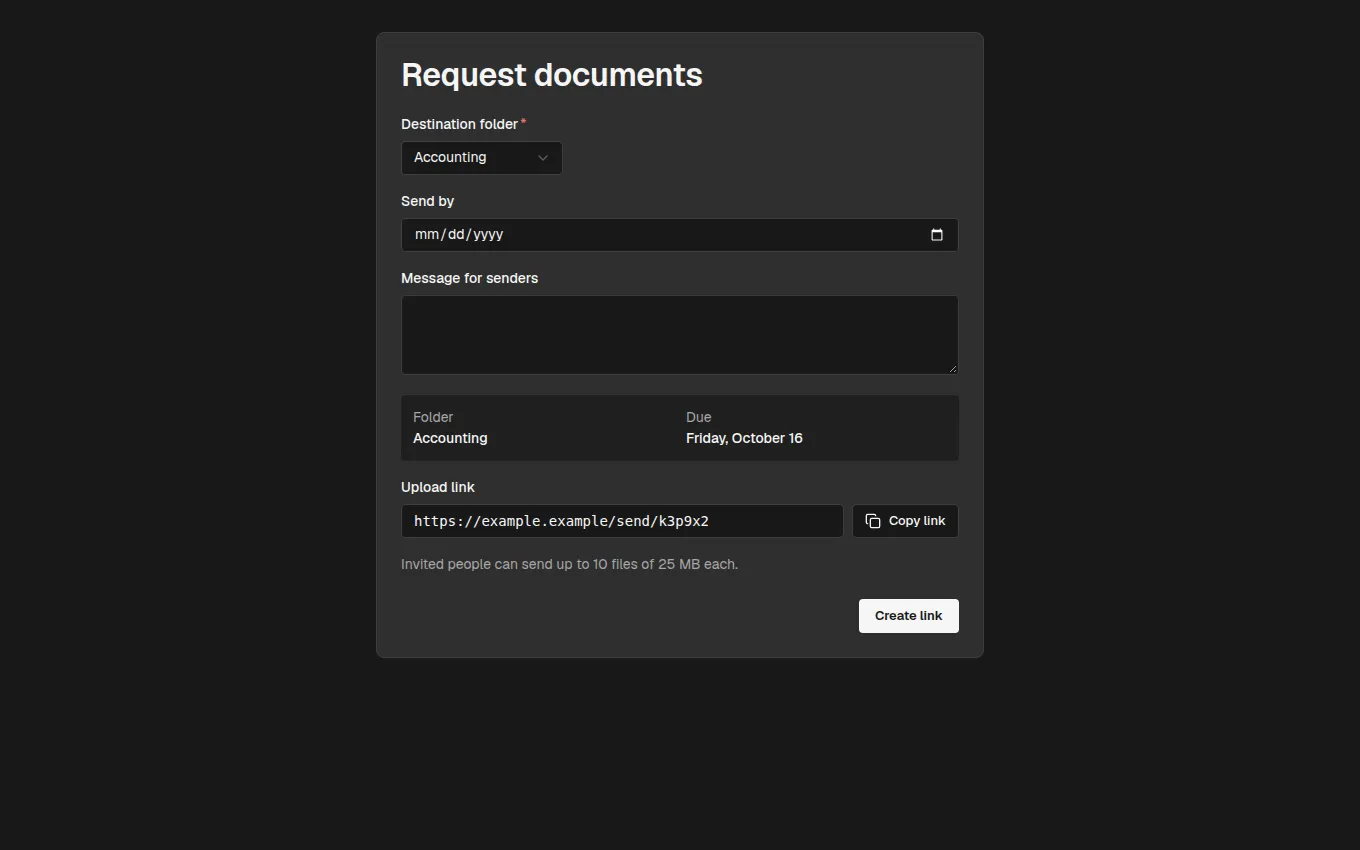The width and height of the screenshot is (1360, 850).
Task: Click the 'Destination folder' label
Action: (x=459, y=124)
